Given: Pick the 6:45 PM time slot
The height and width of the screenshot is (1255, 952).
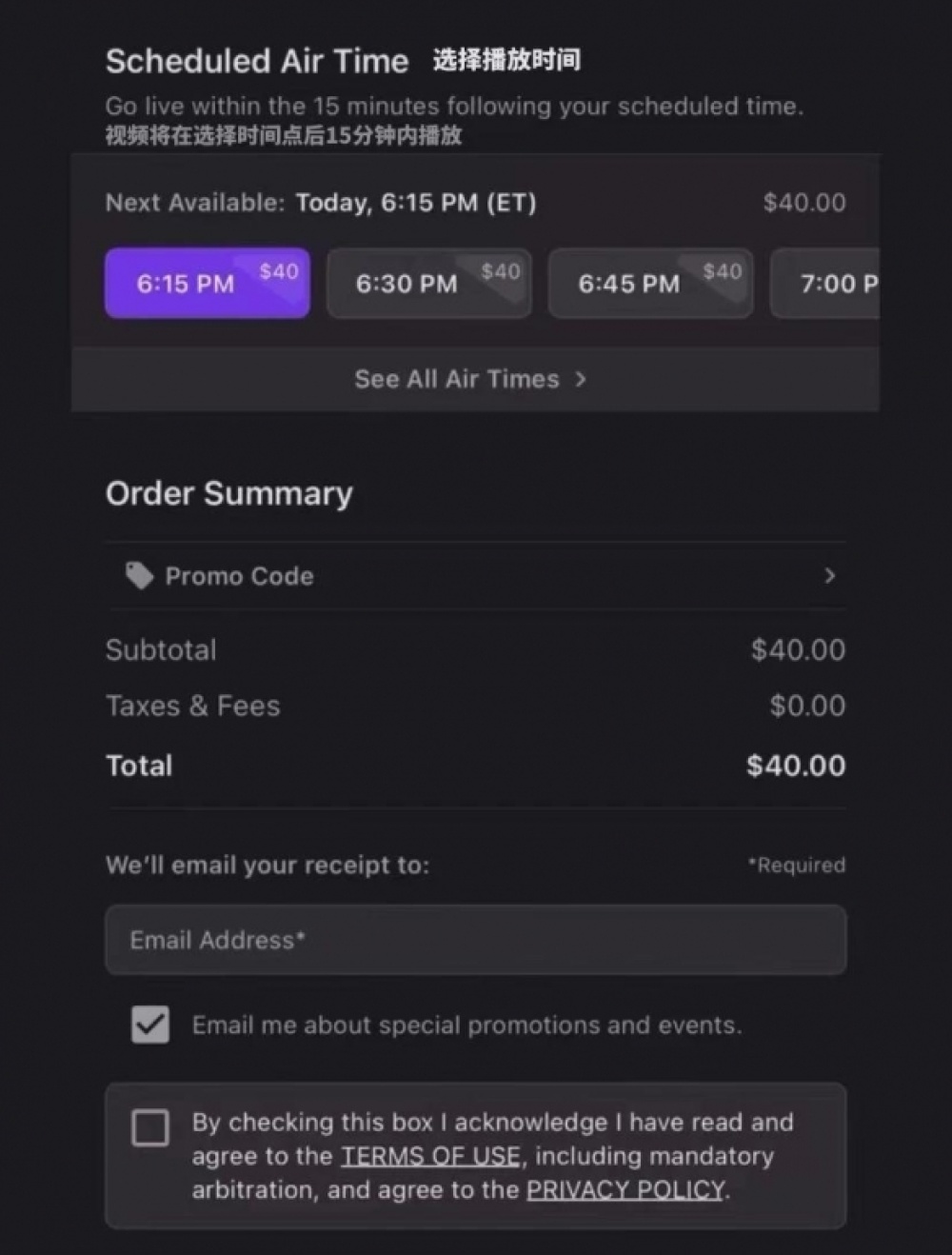Looking at the screenshot, I should [628, 284].
